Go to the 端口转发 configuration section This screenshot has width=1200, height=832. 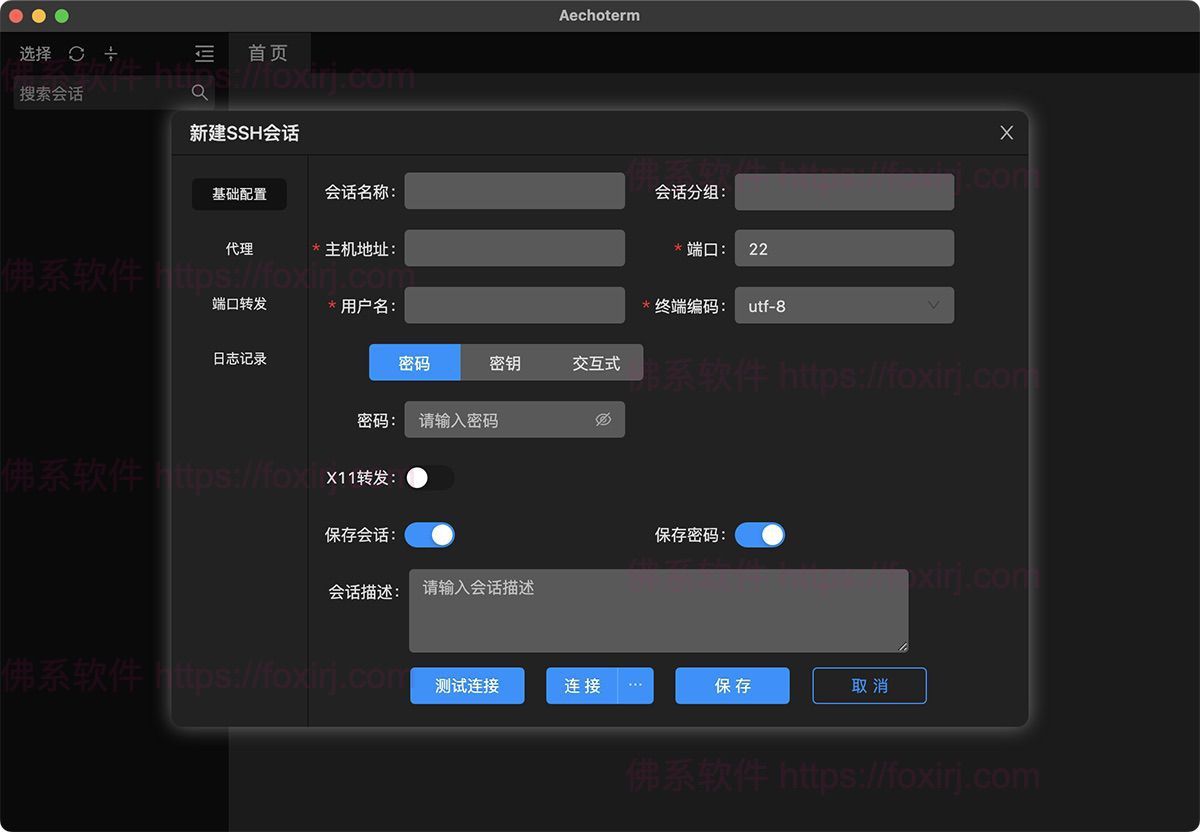pyautogui.click(x=240, y=304)
